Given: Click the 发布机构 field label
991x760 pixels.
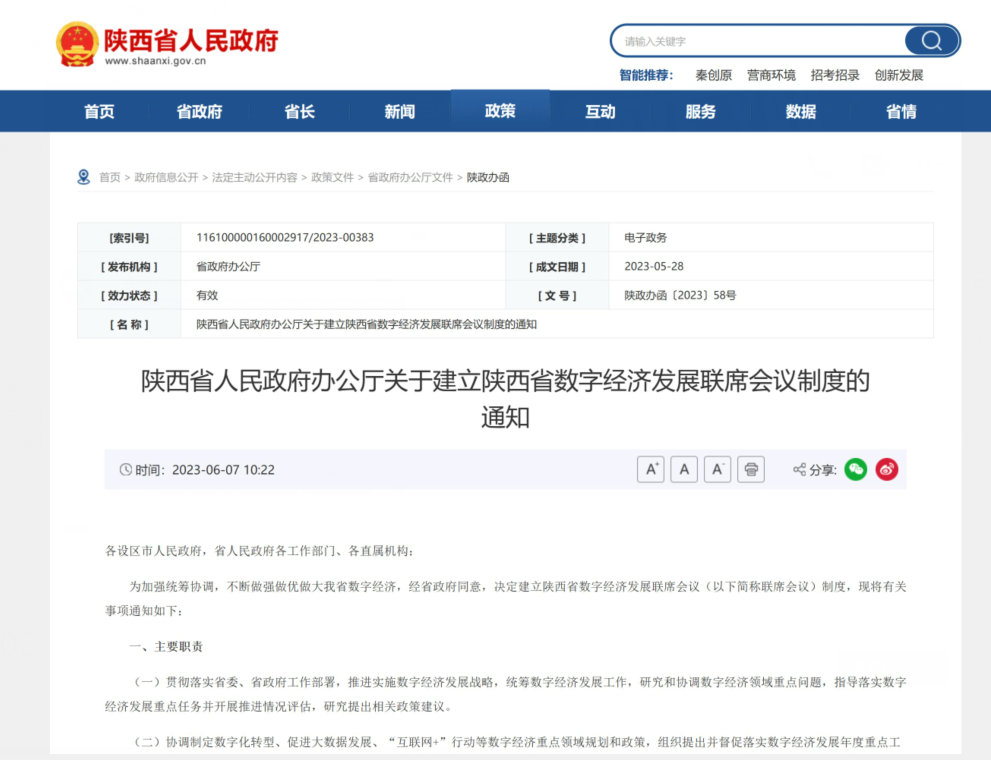Looking at the screenshot, I should point(129,267).
